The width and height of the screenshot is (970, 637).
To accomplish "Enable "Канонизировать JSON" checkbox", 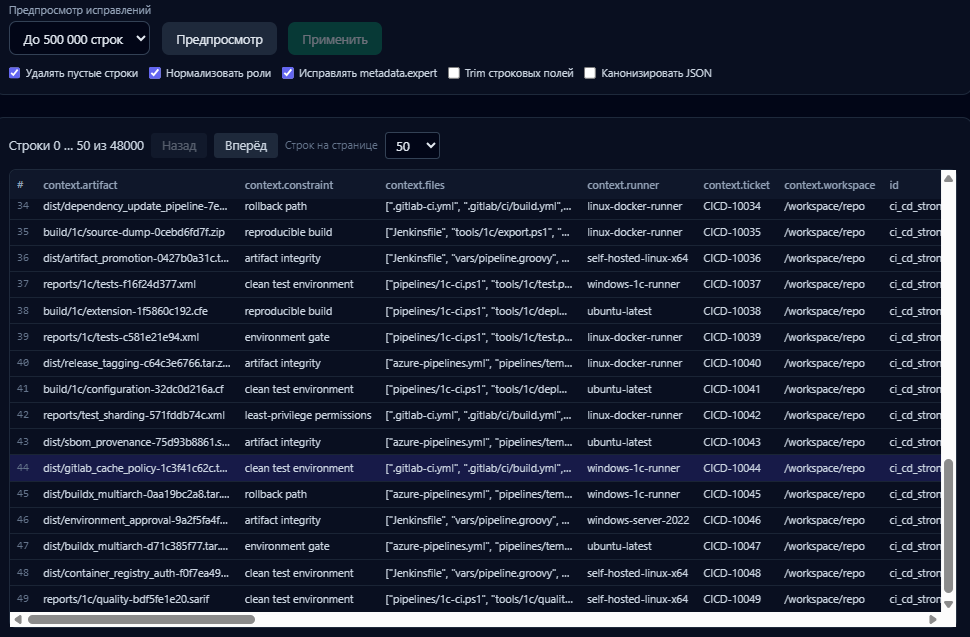I will tap(590, 73).
